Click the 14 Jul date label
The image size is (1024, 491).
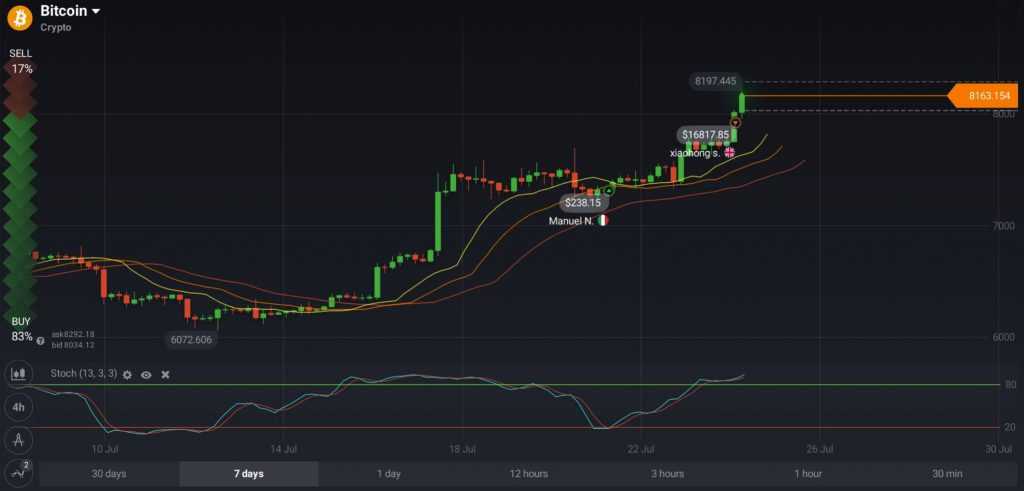[x=284, y=449]
